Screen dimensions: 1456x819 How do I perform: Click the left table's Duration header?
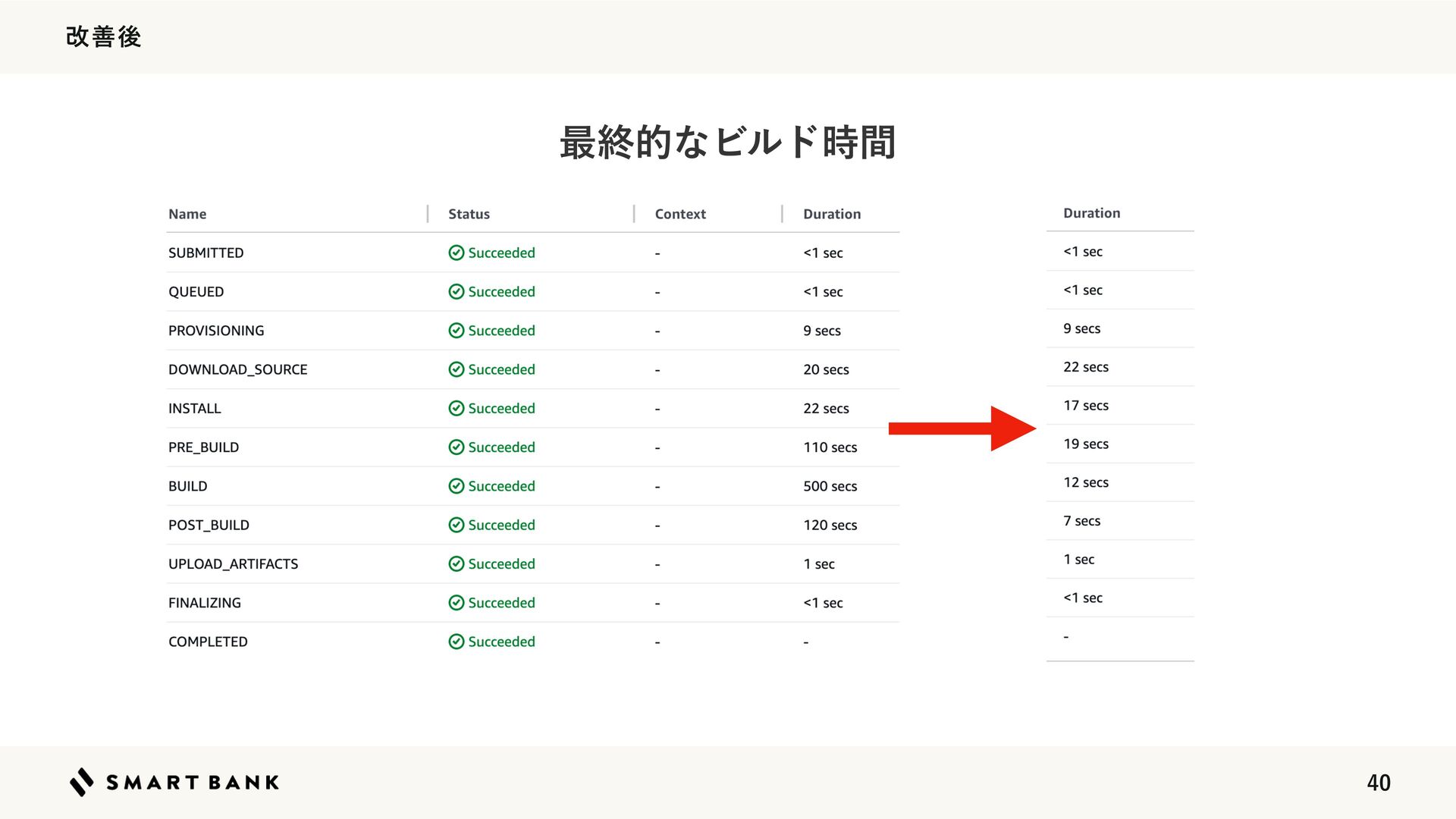[x=832, y=214]
